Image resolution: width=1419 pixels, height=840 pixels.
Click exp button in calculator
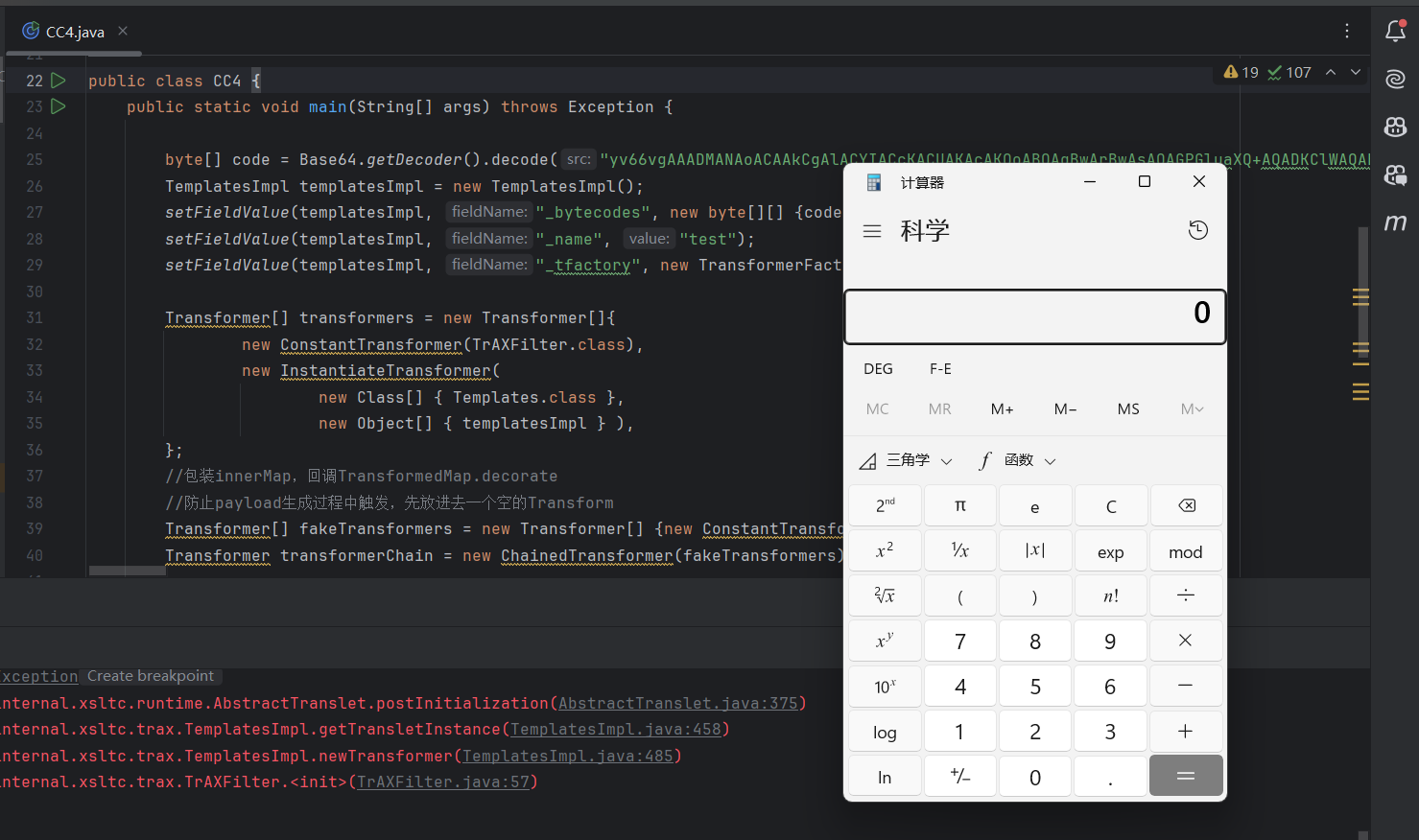(1111, 551)
